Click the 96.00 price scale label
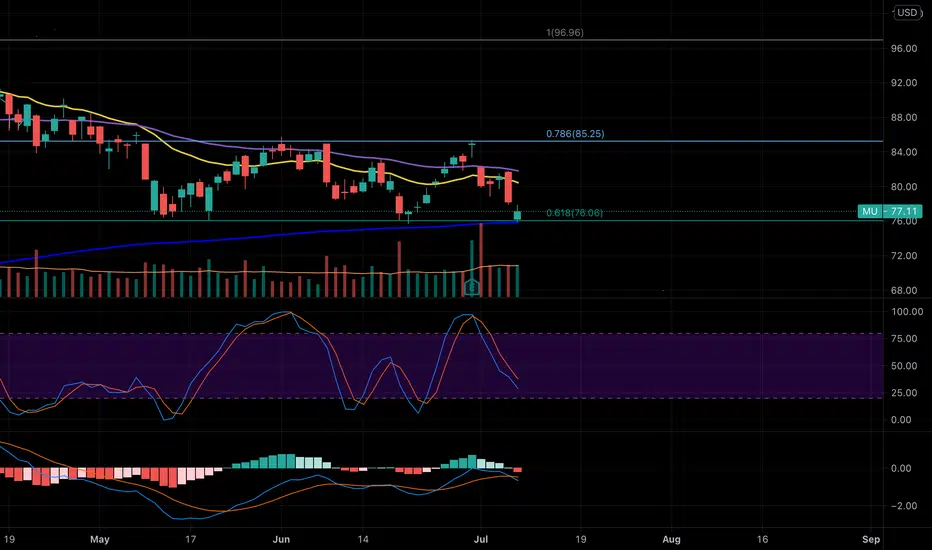Viewport: 932px width, 550px height. (903, 48)
